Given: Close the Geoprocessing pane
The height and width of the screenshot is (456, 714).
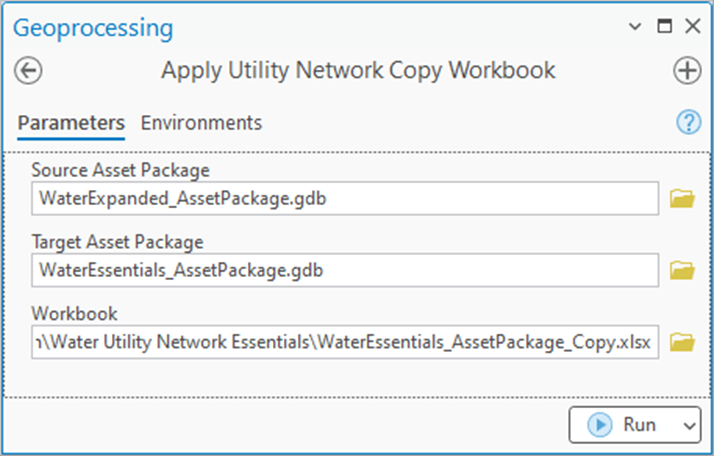Looking at the screenshot, I should [x=691, y=27].
